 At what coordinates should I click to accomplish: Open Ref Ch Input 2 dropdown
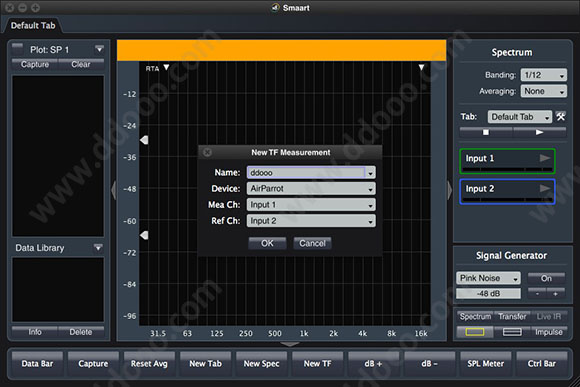[311, 221]
